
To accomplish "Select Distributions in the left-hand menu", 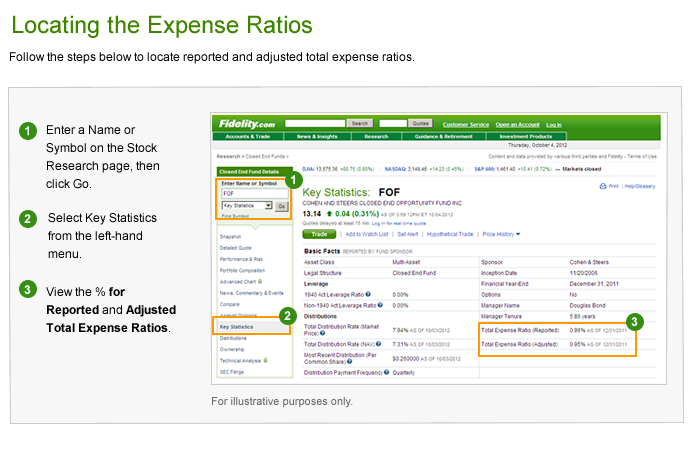I will click(x=233, y=338).
